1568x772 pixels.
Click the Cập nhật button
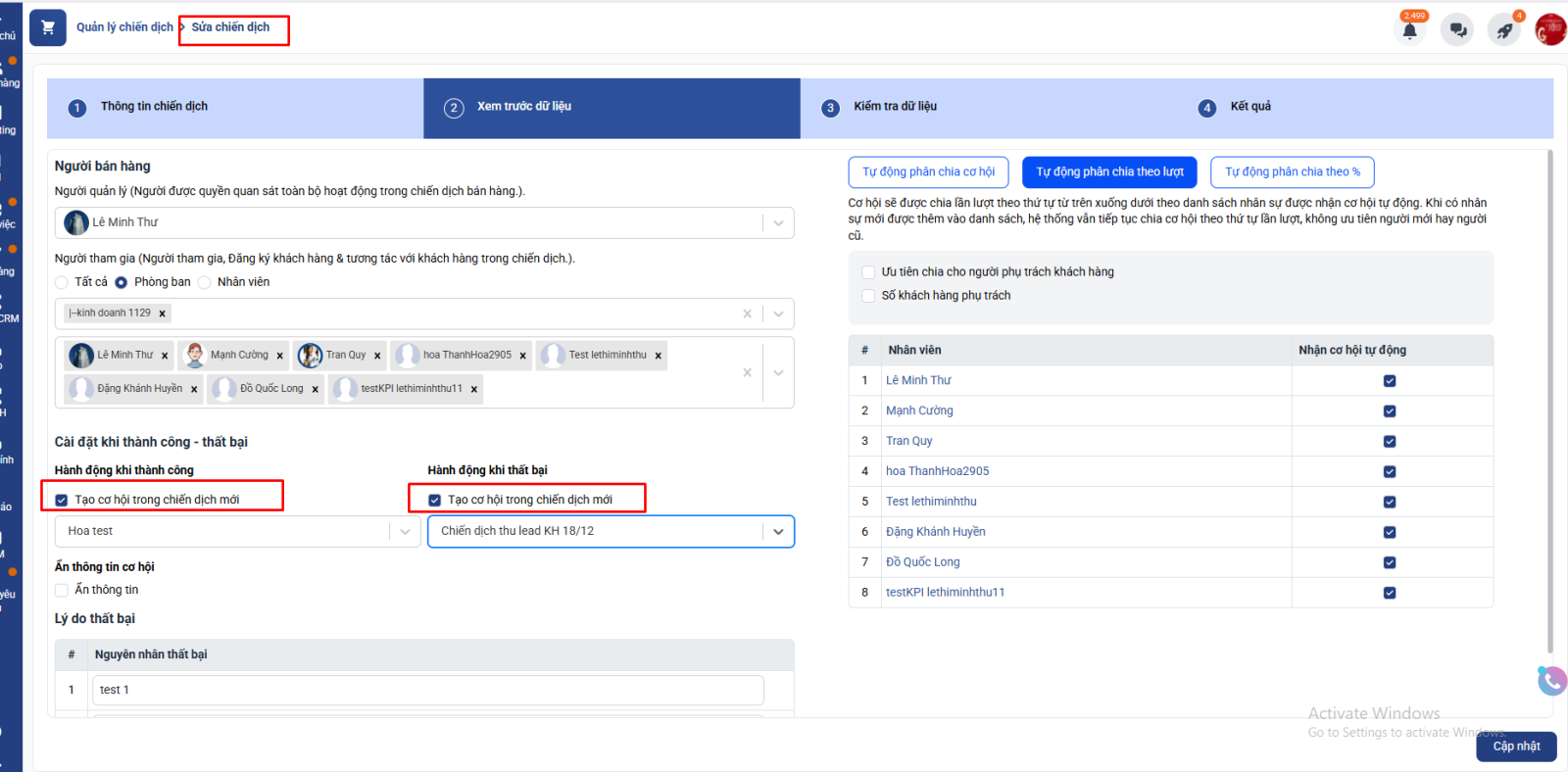1515,747
